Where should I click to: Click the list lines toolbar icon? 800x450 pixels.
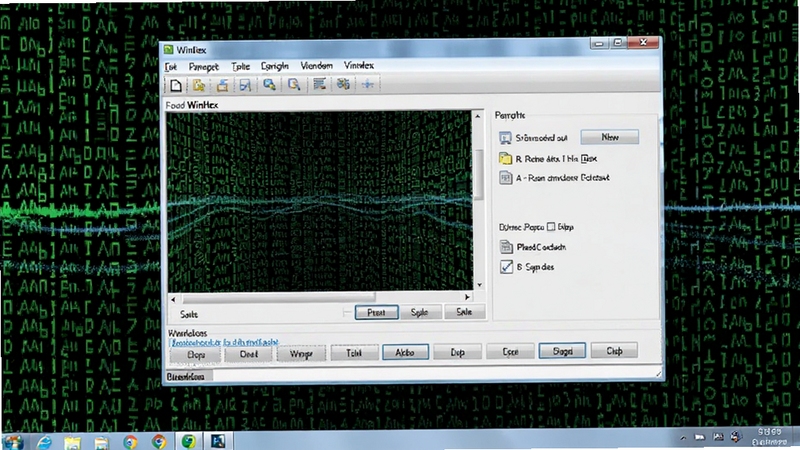click(319, 84)
